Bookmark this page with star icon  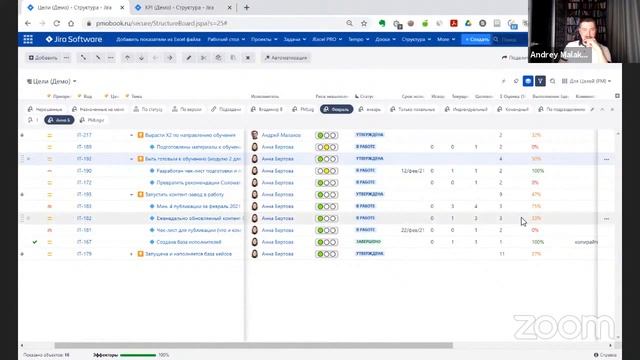pos(364,23)
